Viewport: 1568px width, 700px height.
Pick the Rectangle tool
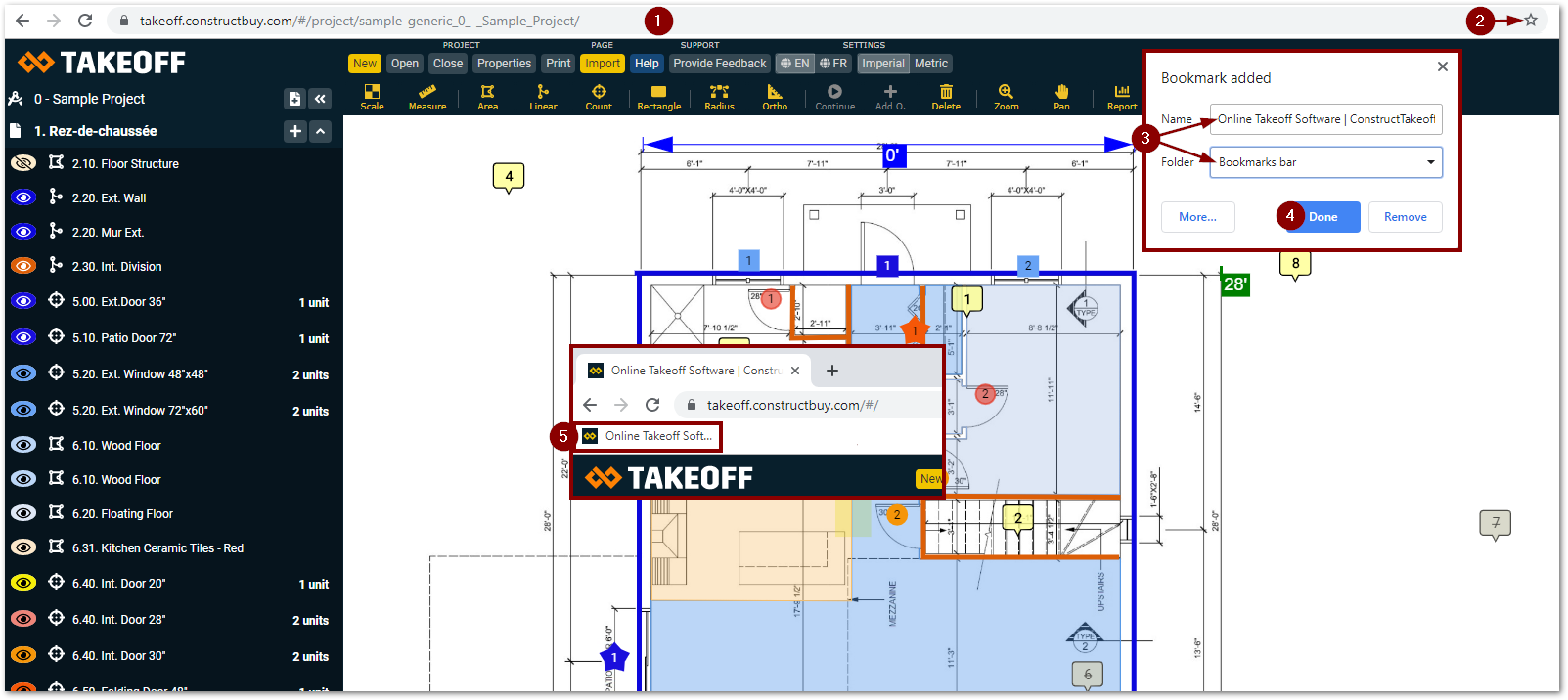pos(658,97)
